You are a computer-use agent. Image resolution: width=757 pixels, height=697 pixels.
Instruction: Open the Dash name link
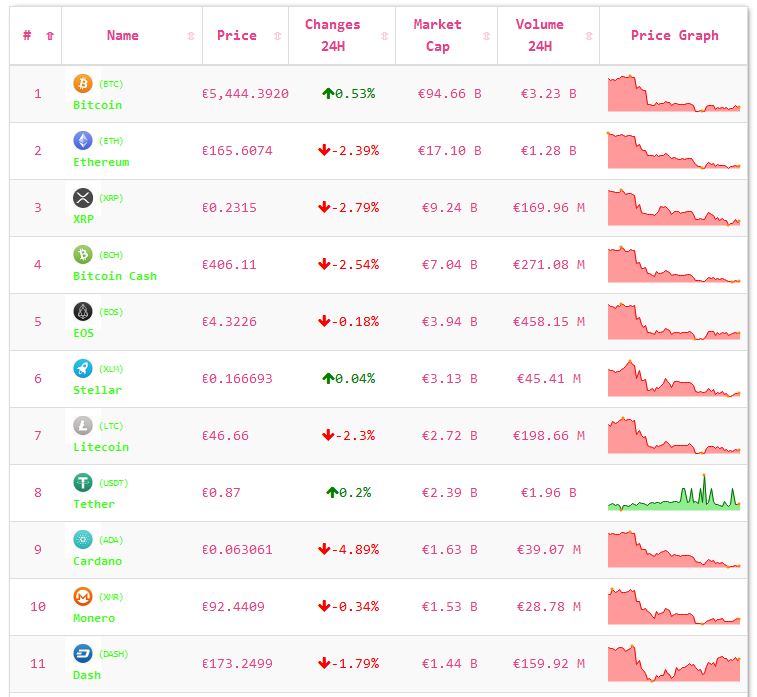point(87,675)
